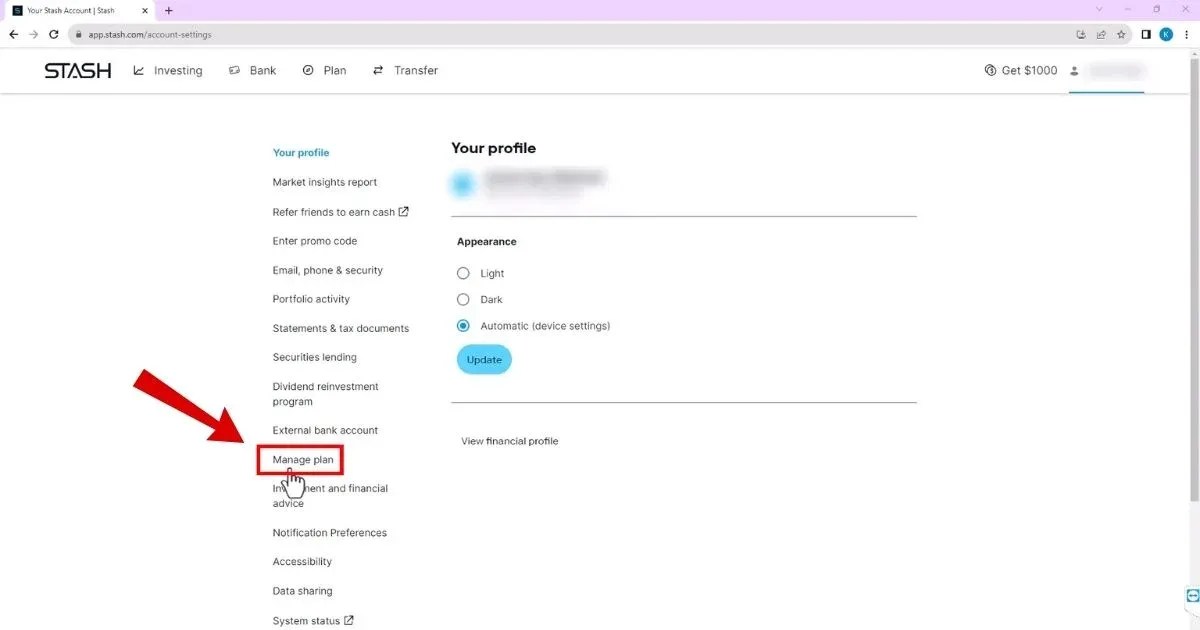Select the Plan navigation icon
The image size is (1200, 630).
coord(307,70)
